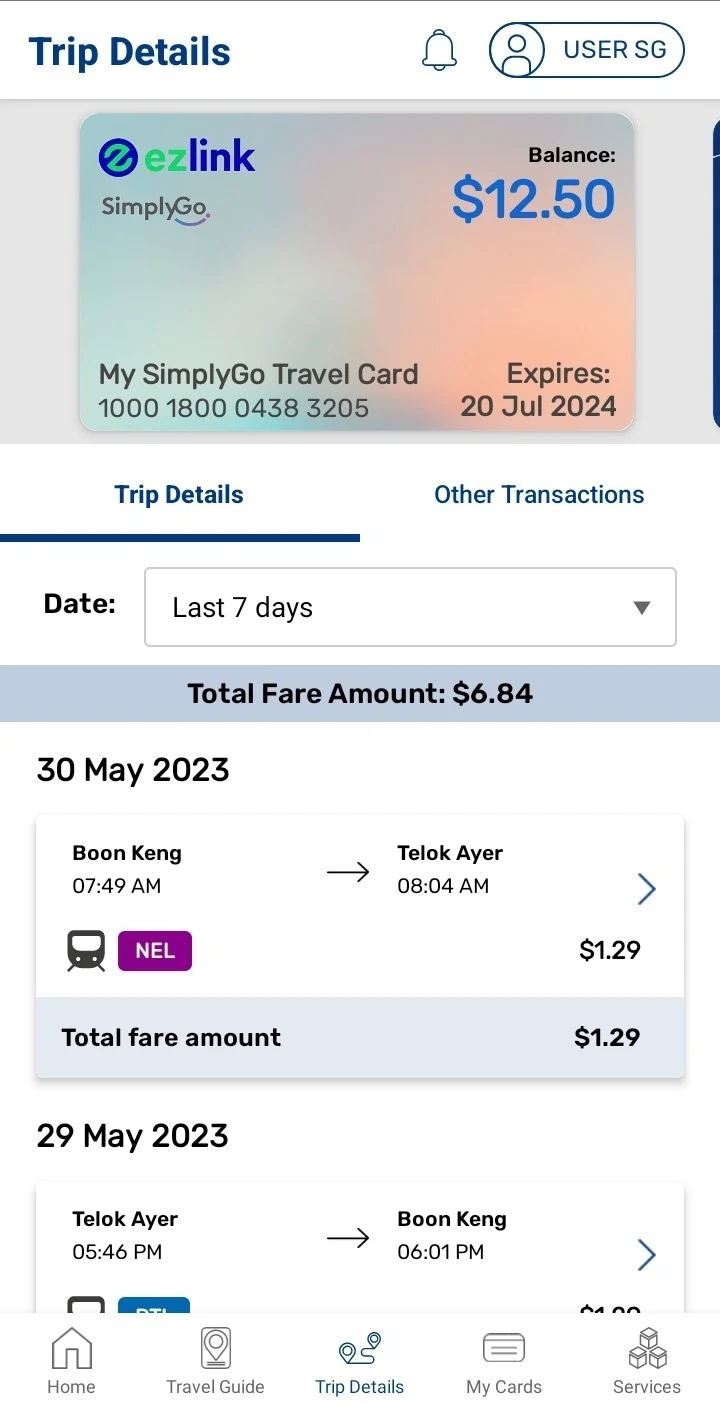Viewport: 720px width, 1411px height.
Task: Tap Trip Details in bottom navigation
Action: (360, 1362)
